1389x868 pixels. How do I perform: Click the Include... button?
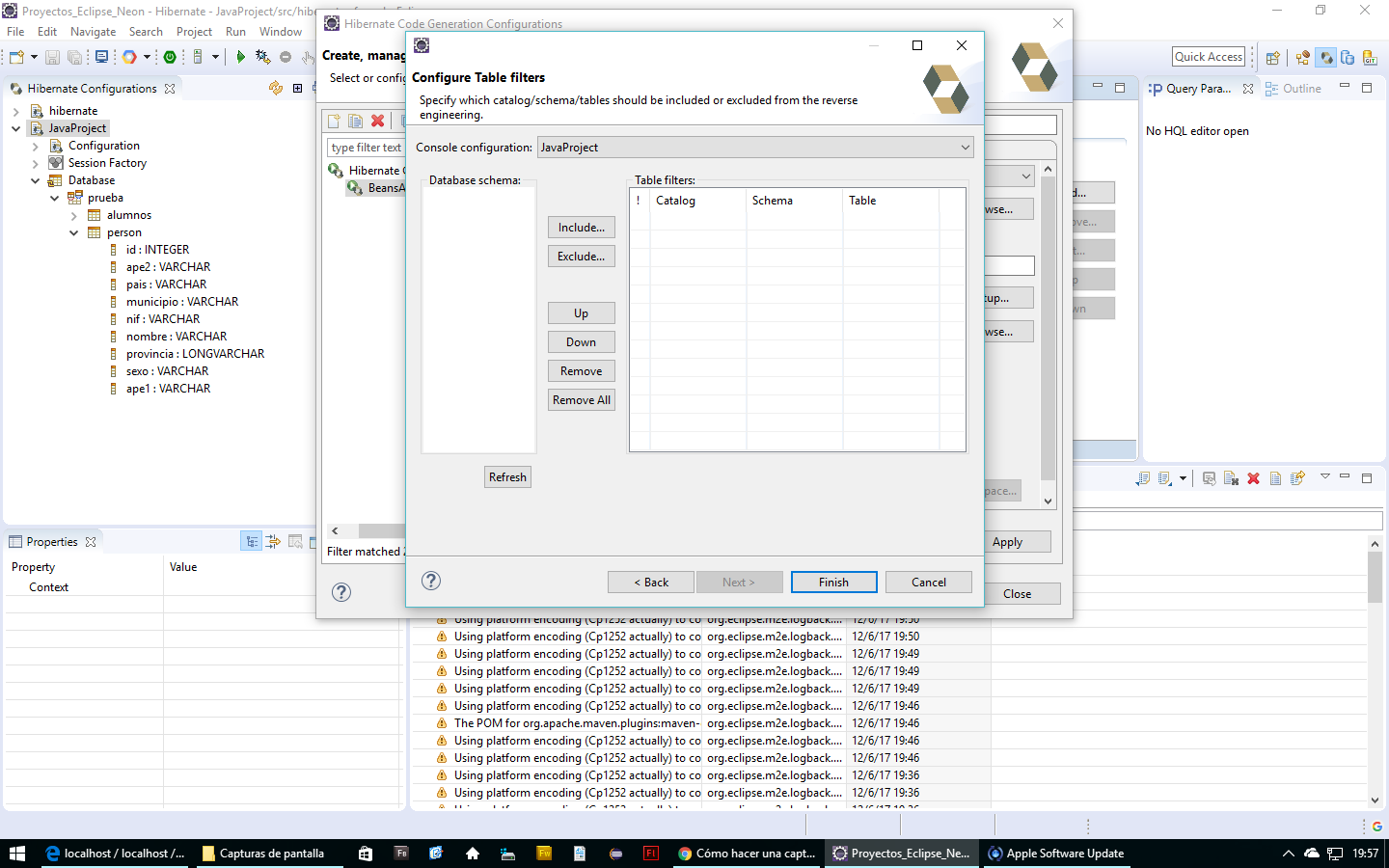(582, 228)
